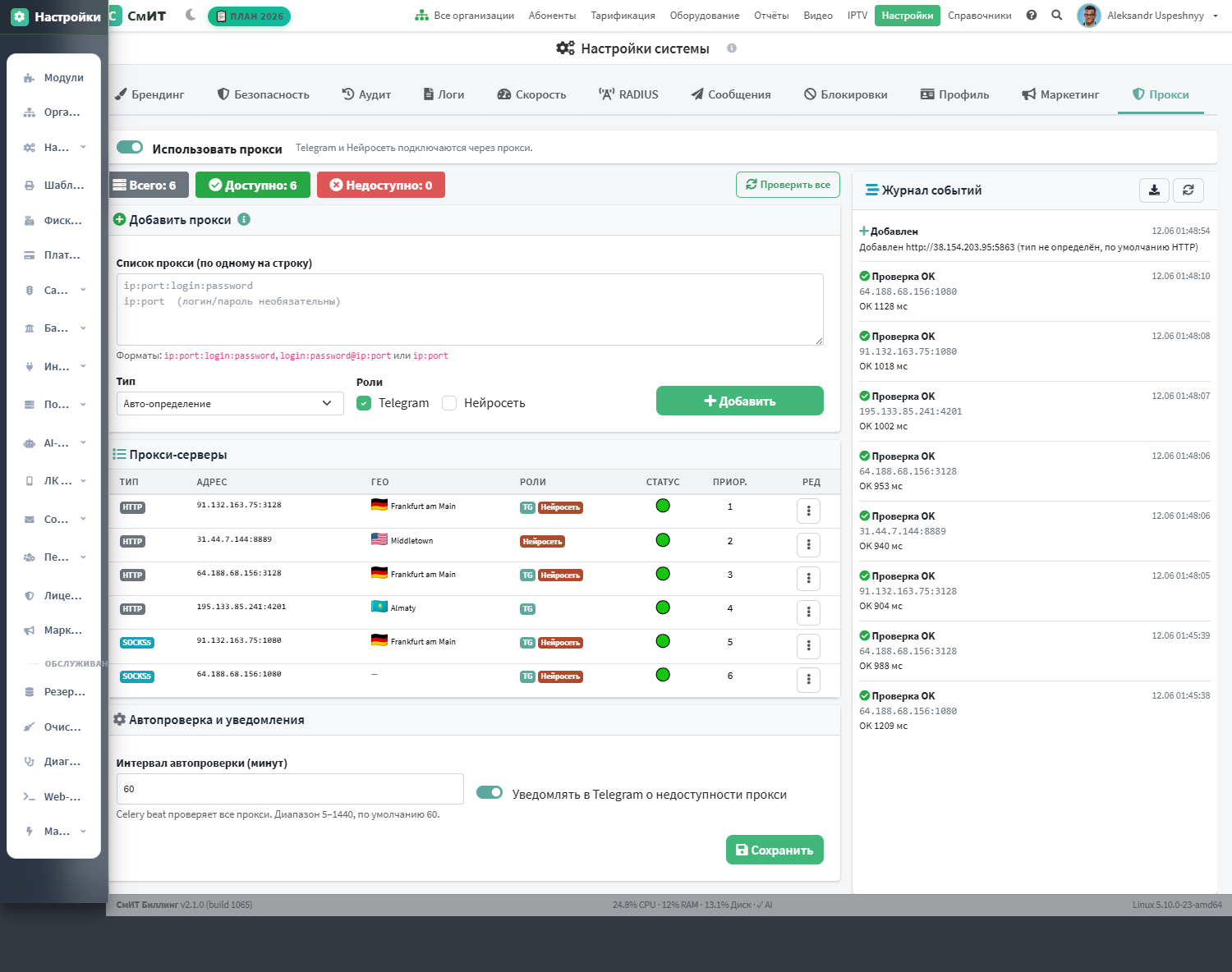Switch to the RADIUS tab

(628, 94)
